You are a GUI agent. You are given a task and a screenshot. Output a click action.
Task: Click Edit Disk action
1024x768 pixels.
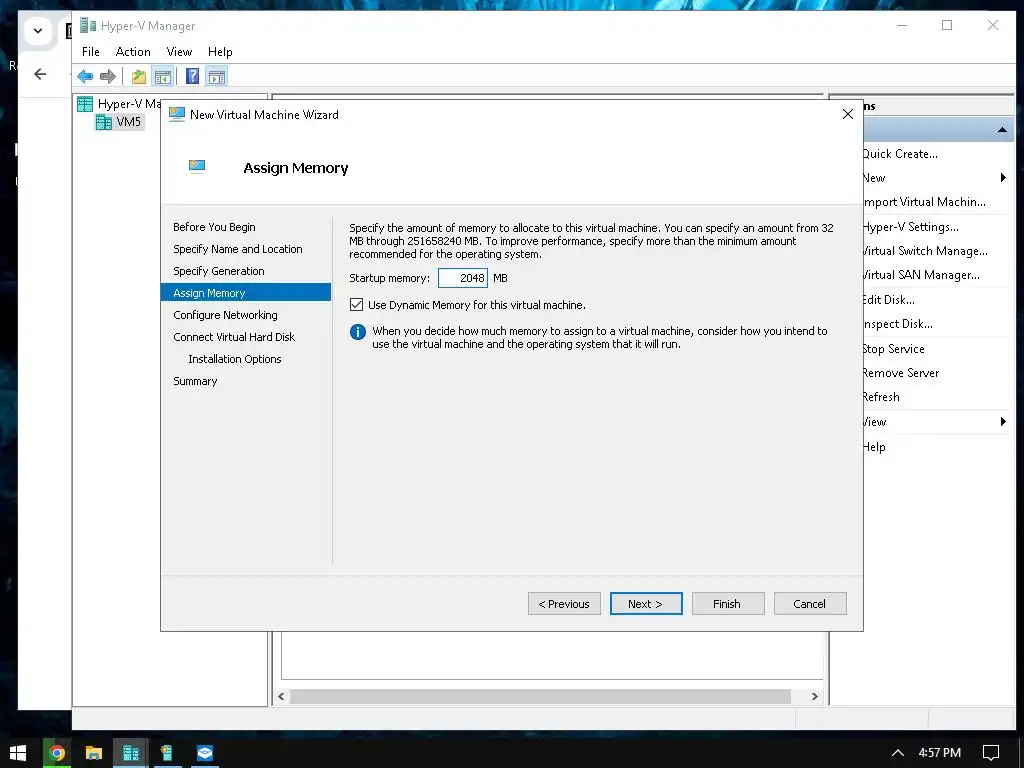pos(889,300)
